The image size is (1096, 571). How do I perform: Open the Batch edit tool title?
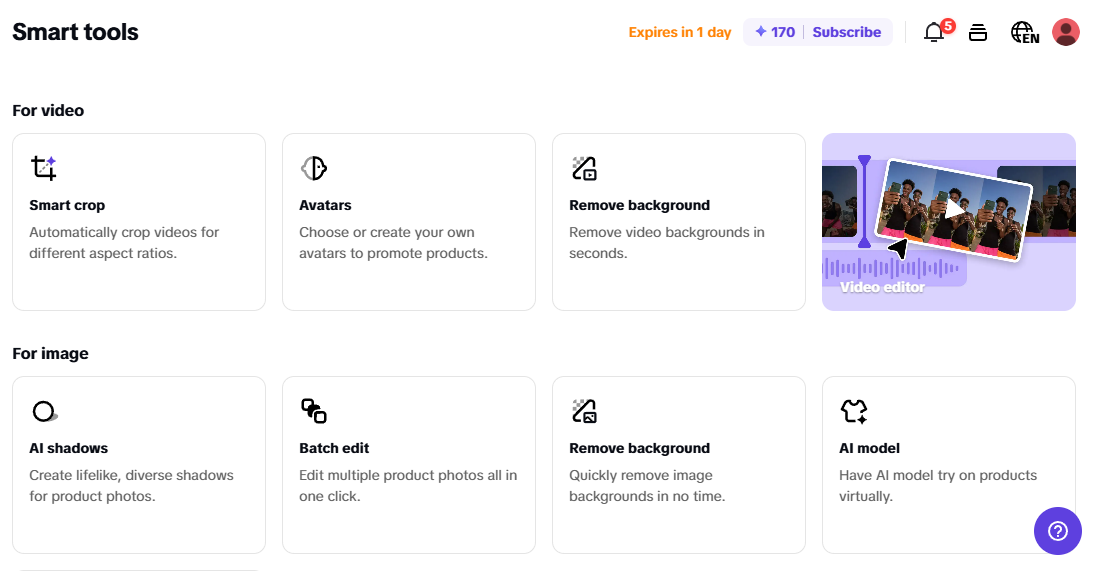(334, 448)
